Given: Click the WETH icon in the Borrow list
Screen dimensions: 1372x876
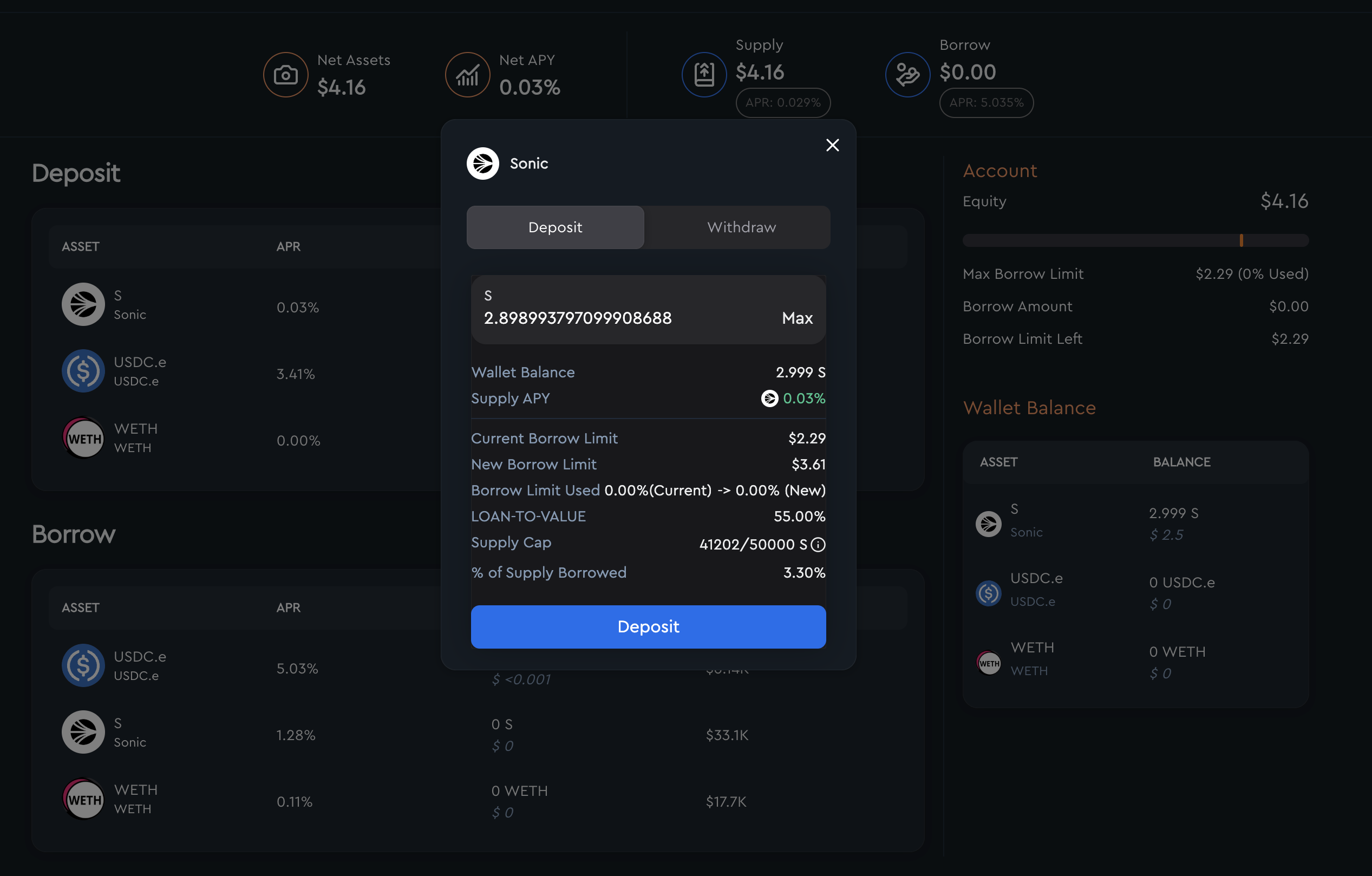Looking at the screenshot, I should pos(83,799).
